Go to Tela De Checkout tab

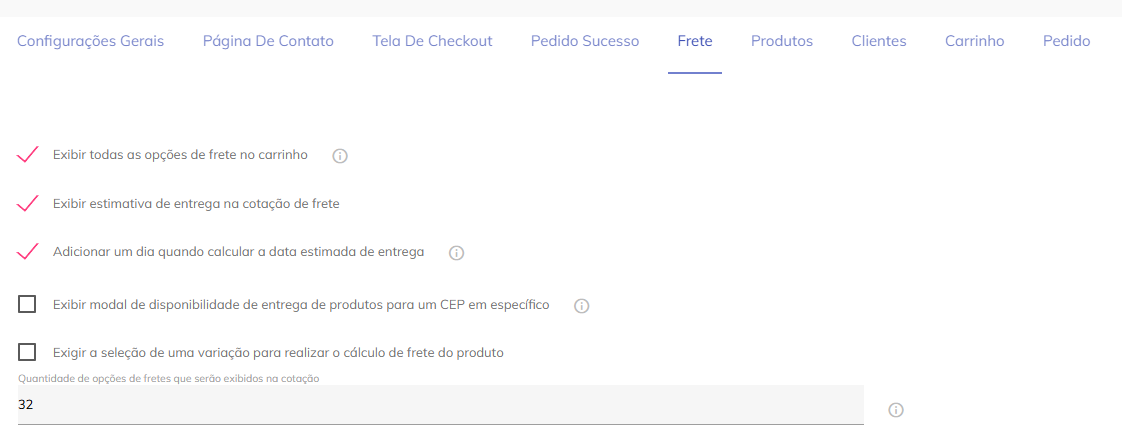(x=432, y=41)
